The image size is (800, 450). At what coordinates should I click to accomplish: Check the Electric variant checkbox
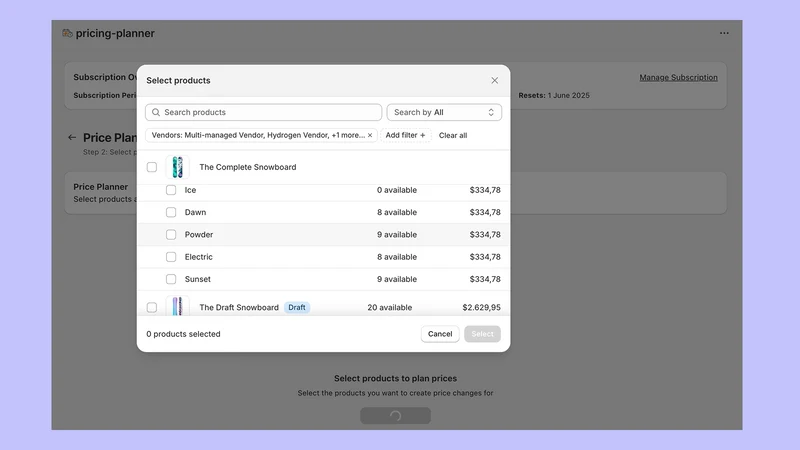171,257
